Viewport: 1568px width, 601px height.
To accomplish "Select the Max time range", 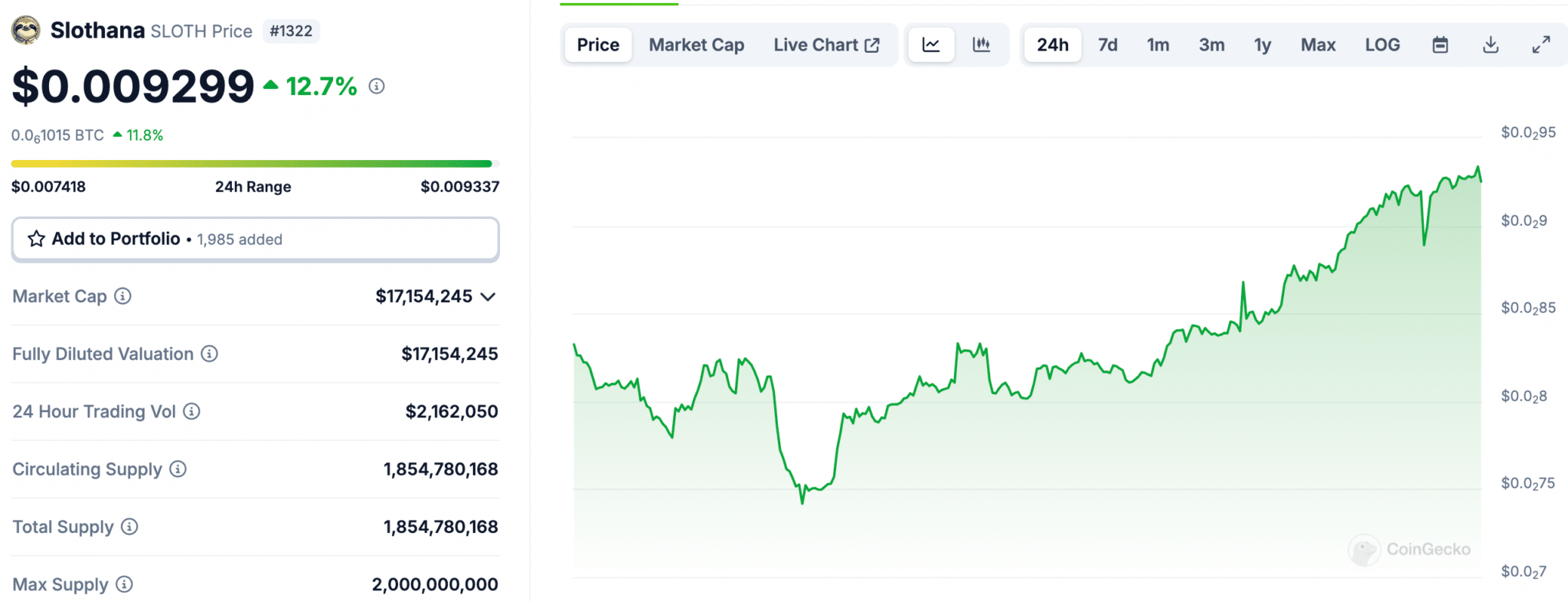I will 1318,45.
